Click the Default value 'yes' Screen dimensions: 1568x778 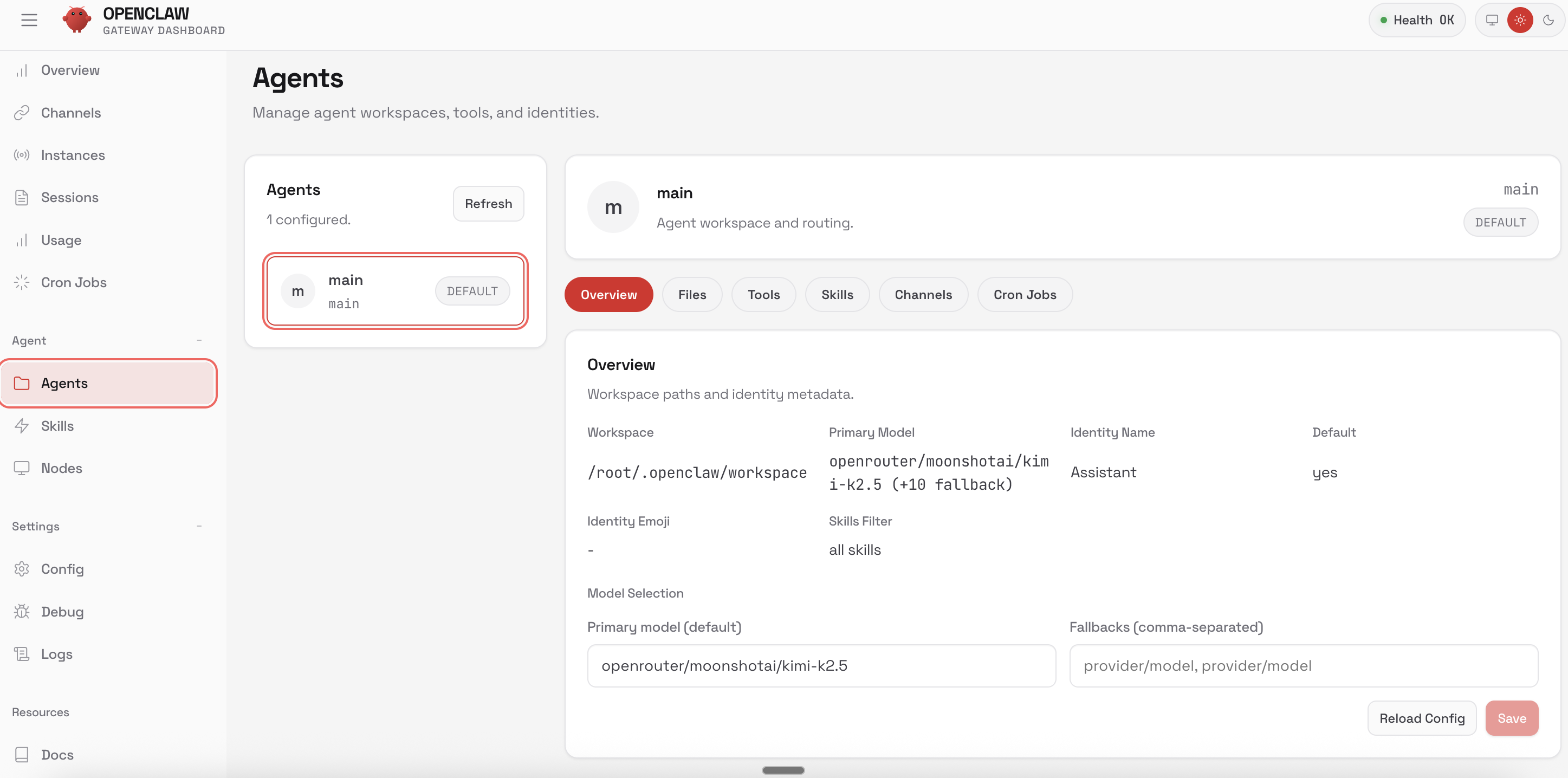click(x=1325, y=473)
